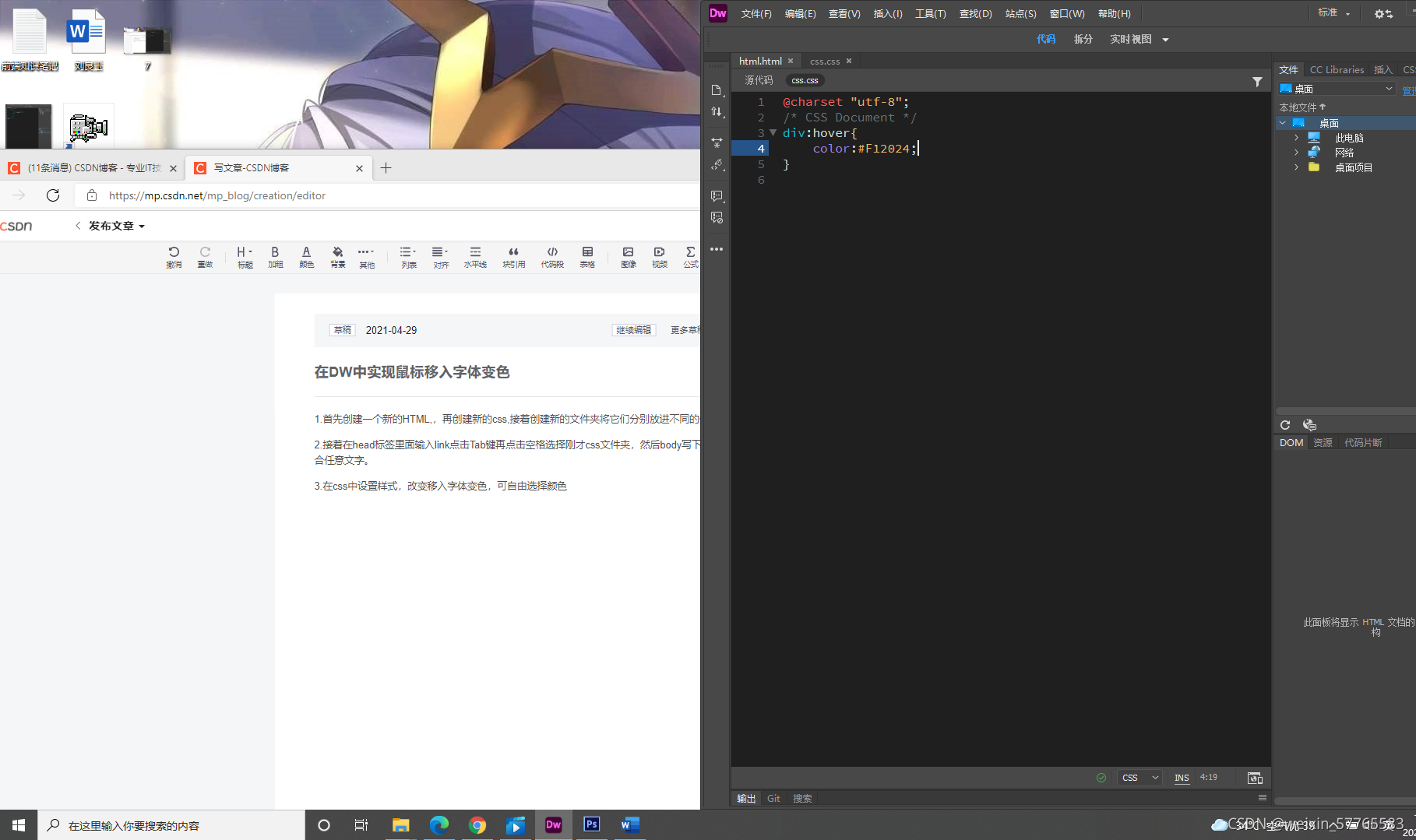The height and width of the screenshot is (840, 1416).
Task: Insert image in CSDN editor
Action: click(x=628, y=256)
